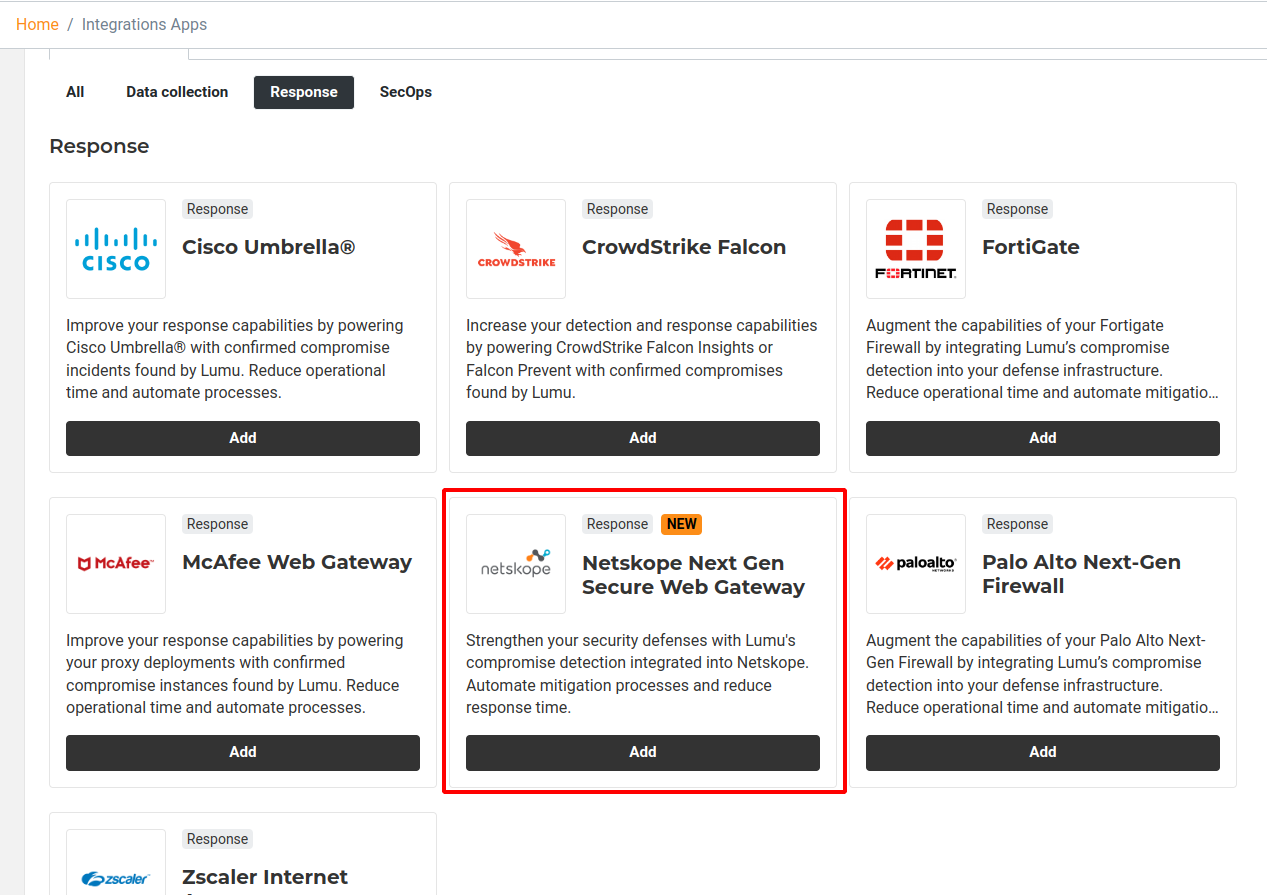The width and height of the screenshot is (1267, 895).
Task: Add the Cisco Umbrella integration
Action: pyautogui.click(x=243, y=438)
